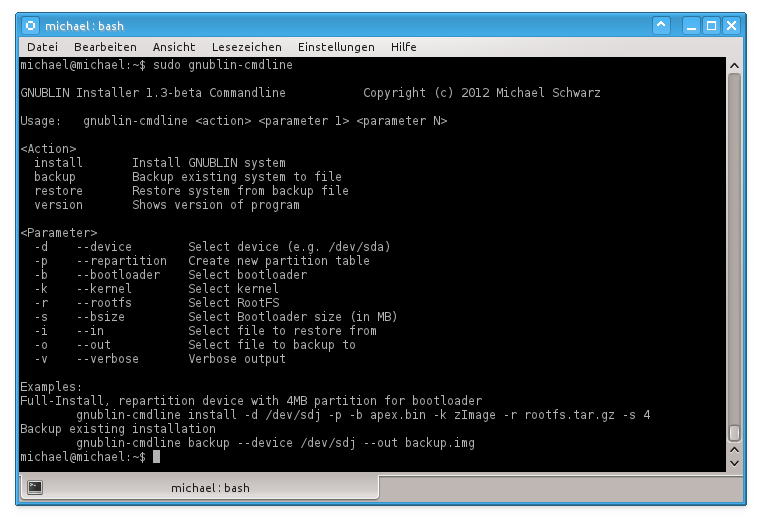Click the 'michael : bash' window title text
Screen dimensions: 762x524
[84, 26]
